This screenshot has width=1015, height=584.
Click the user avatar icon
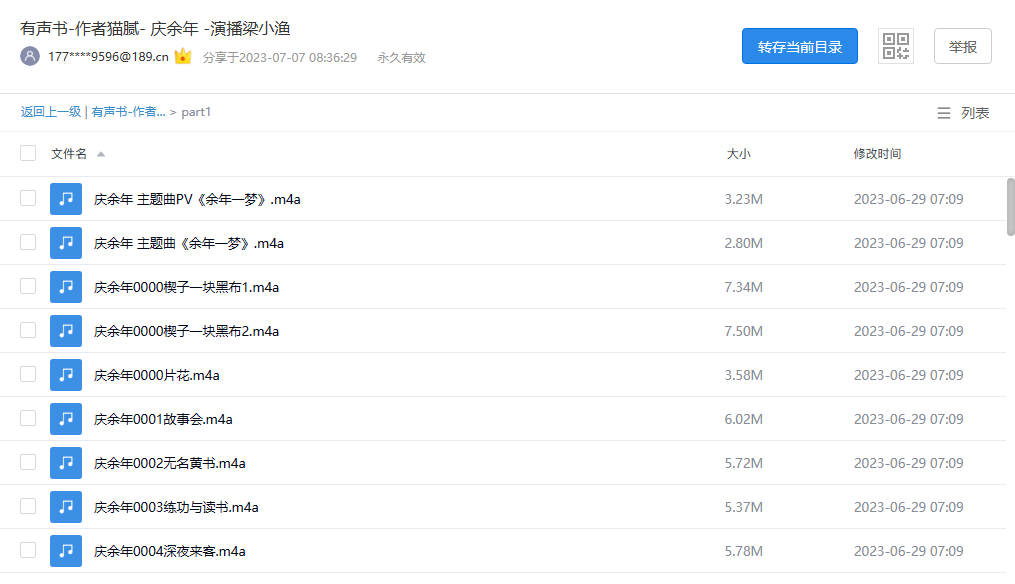[x=30, y=57]
